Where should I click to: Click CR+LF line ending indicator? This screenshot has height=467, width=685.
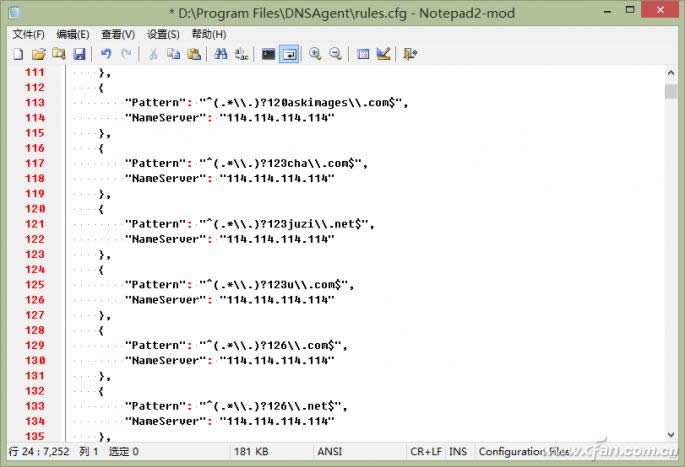click(425, 452)
